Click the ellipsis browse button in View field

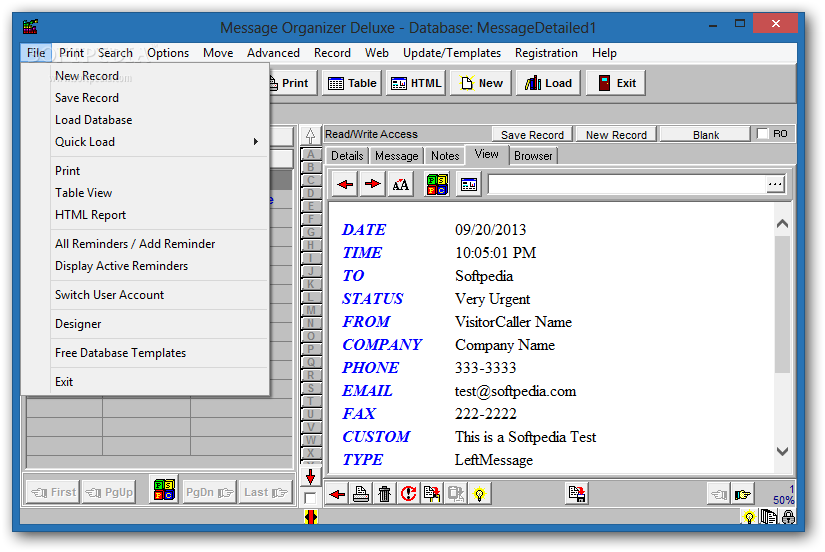click(774, 184)
